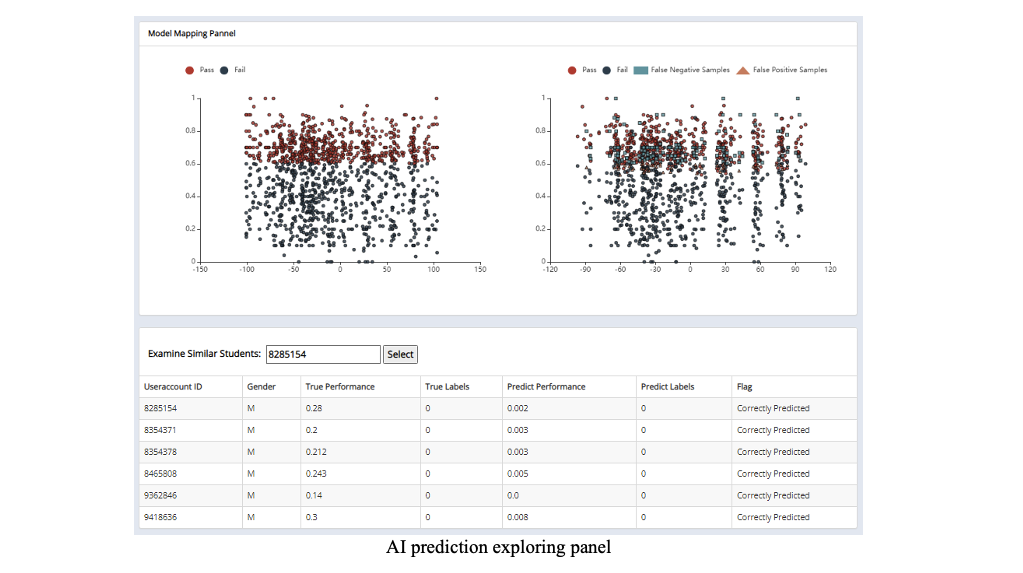Focus the Examine Similar Students input field

click(323, 354)
